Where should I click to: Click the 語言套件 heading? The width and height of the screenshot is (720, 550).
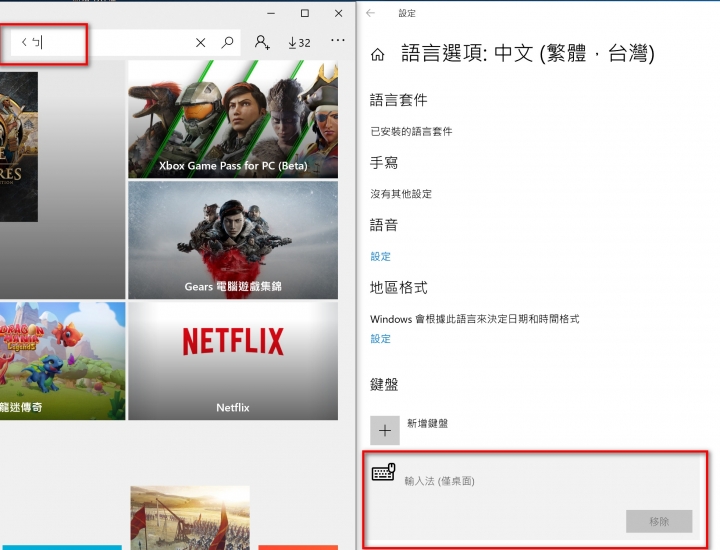399,100
